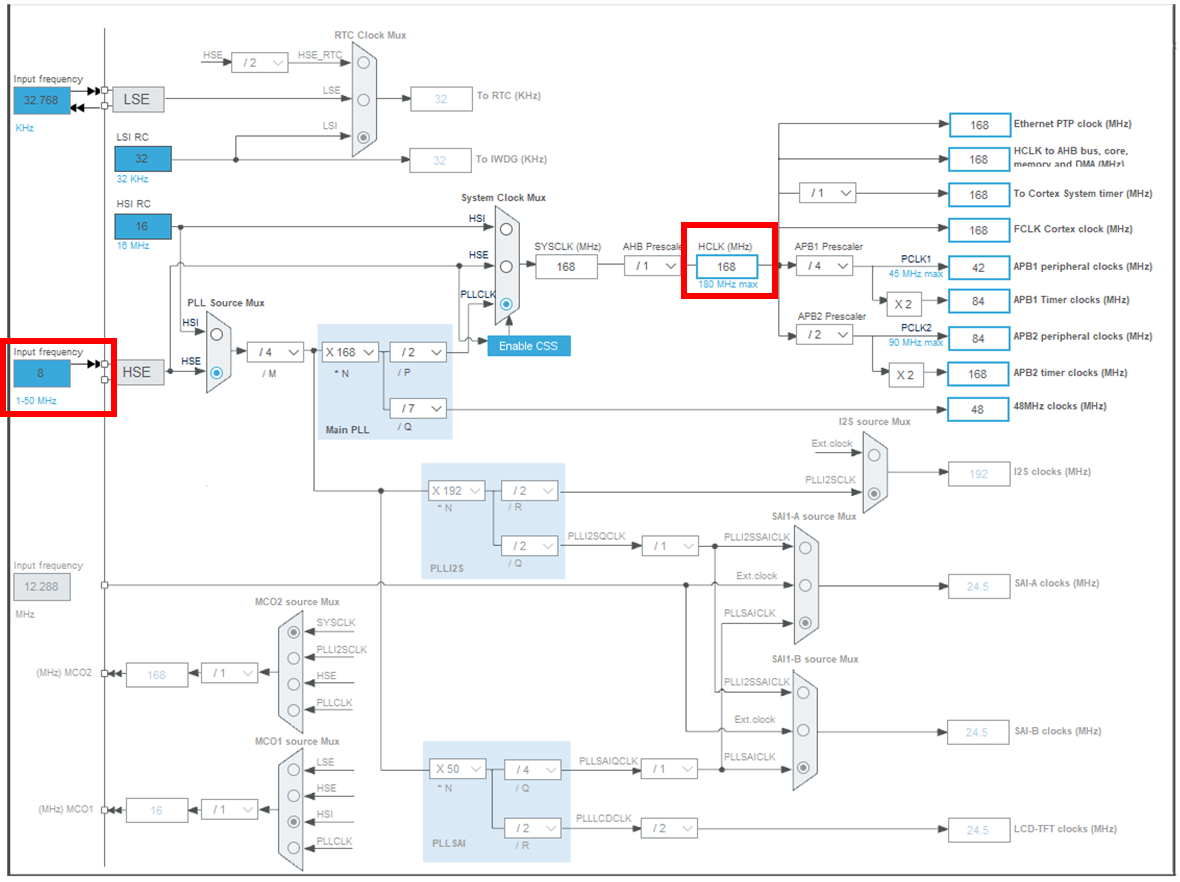Expand the Main PLL /Q divider dropdown
Viewport: 1180px width, 882px height.
click(418, 408)
